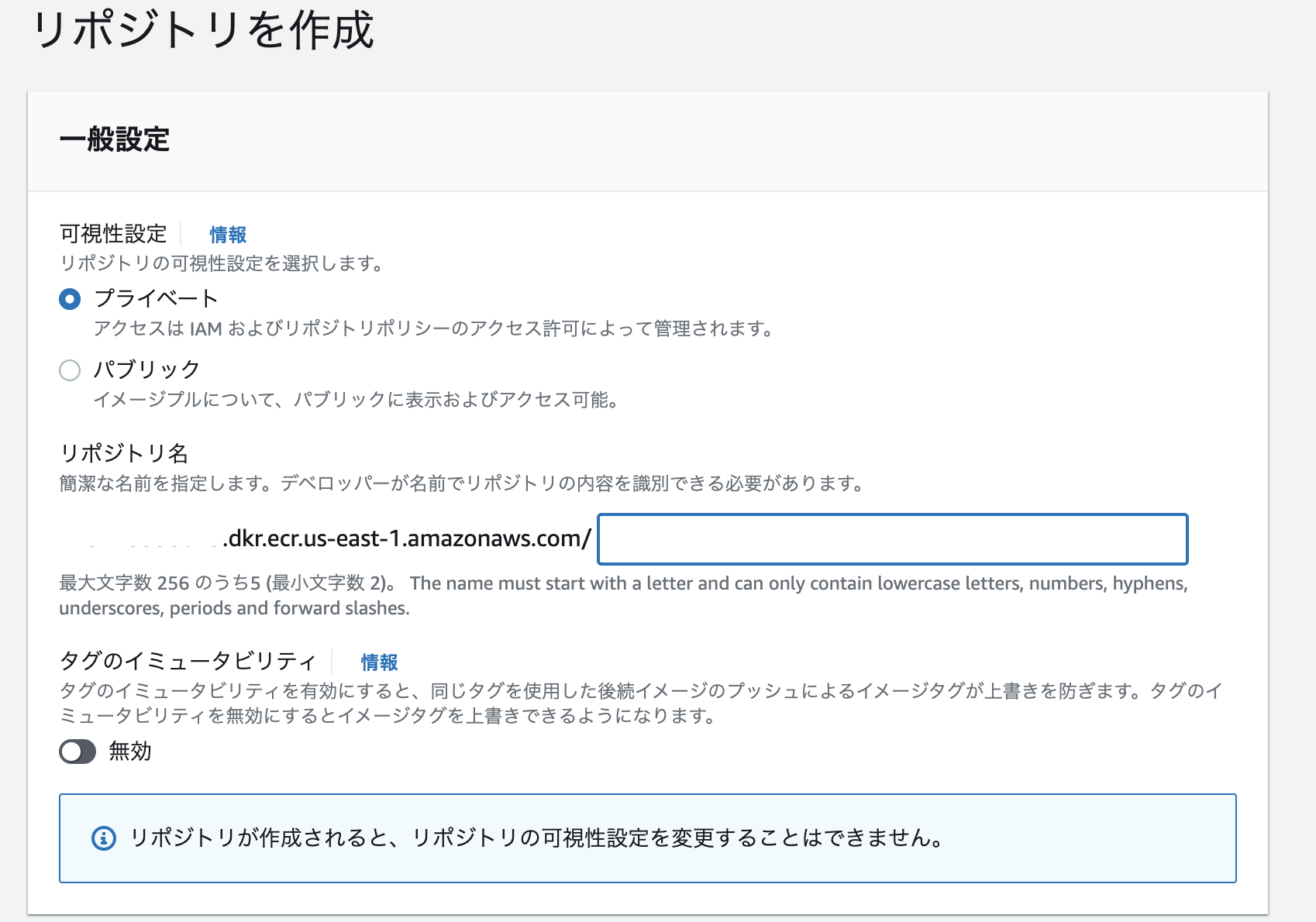Enable the タグのイミュータビリティ toggle
Image resolution: width=1316 pixels, height=922 pixels.
tap(78, 752)
